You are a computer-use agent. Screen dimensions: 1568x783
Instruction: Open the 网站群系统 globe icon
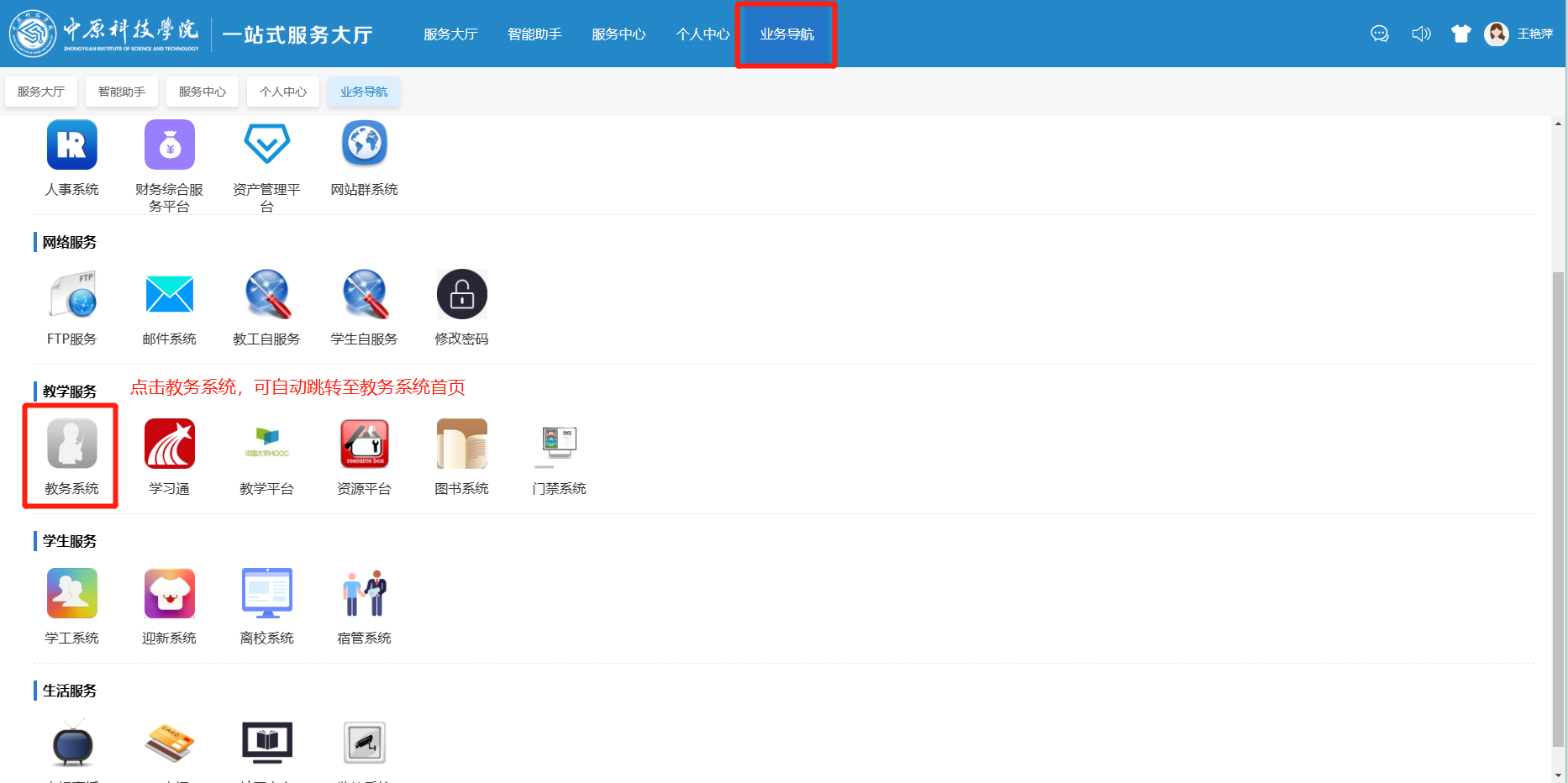(364, 145)
